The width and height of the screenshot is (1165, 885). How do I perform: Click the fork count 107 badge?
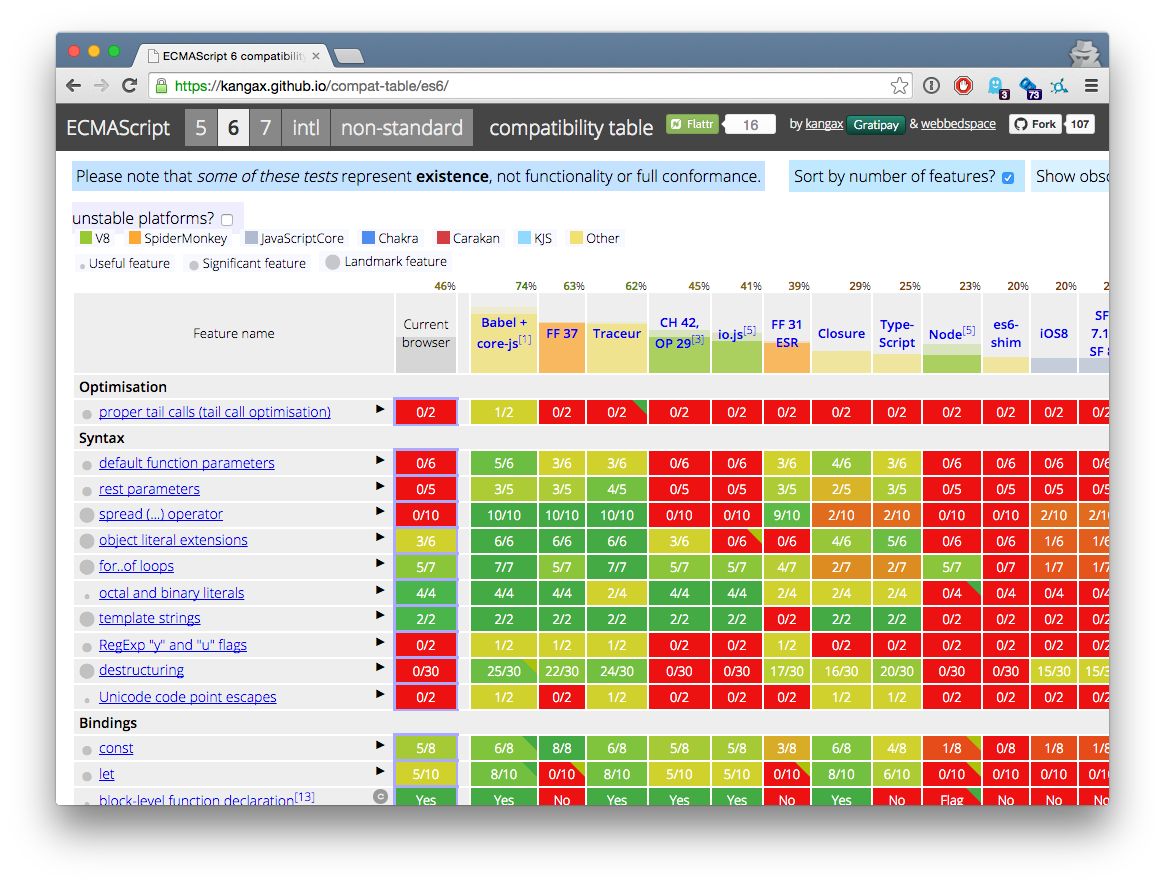pos(1080,124)
